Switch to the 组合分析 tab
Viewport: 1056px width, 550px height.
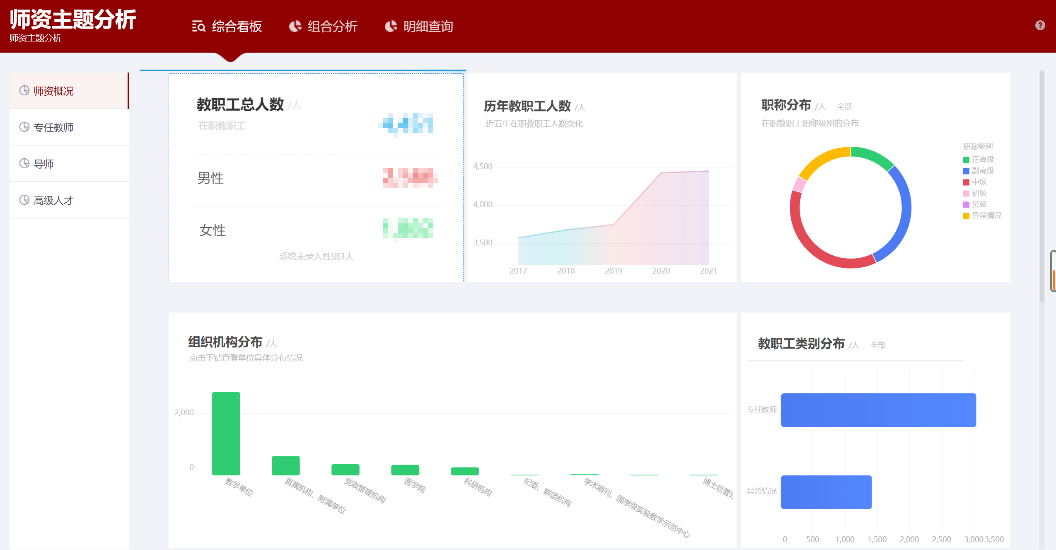click(x=323, y=26)
